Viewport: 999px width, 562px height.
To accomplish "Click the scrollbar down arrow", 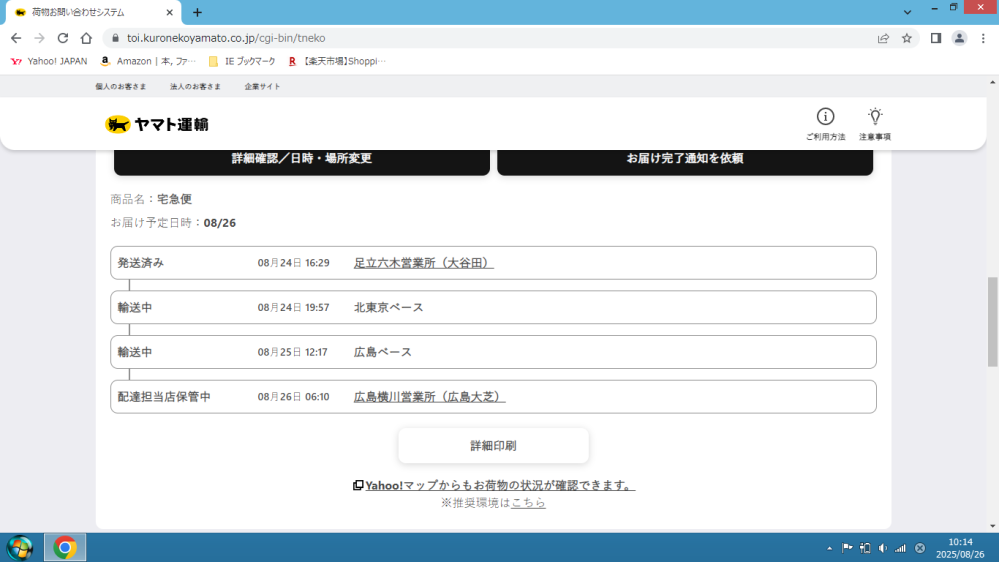I will 992,526.
